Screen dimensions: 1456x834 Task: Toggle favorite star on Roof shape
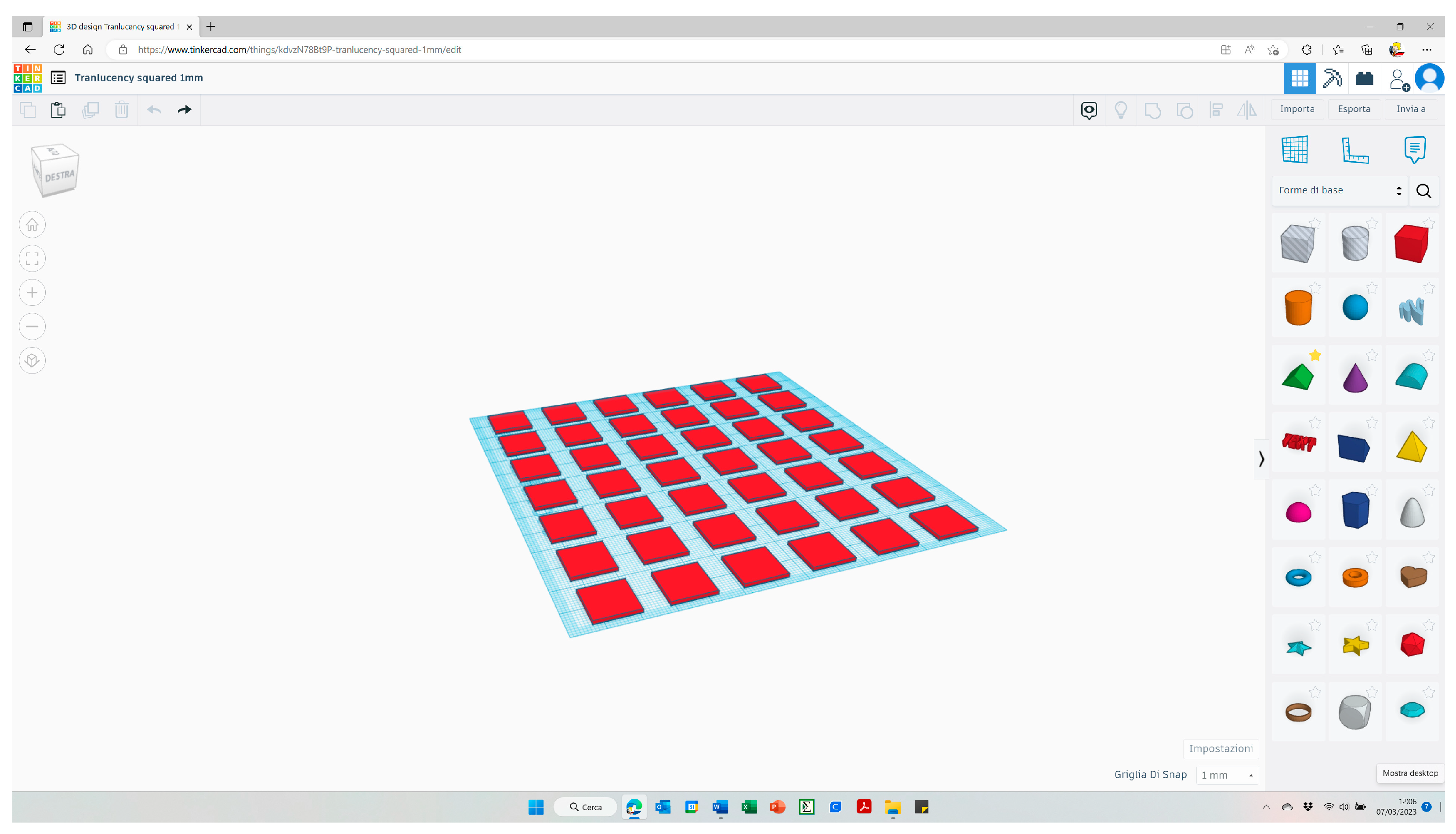[1315, 356]
